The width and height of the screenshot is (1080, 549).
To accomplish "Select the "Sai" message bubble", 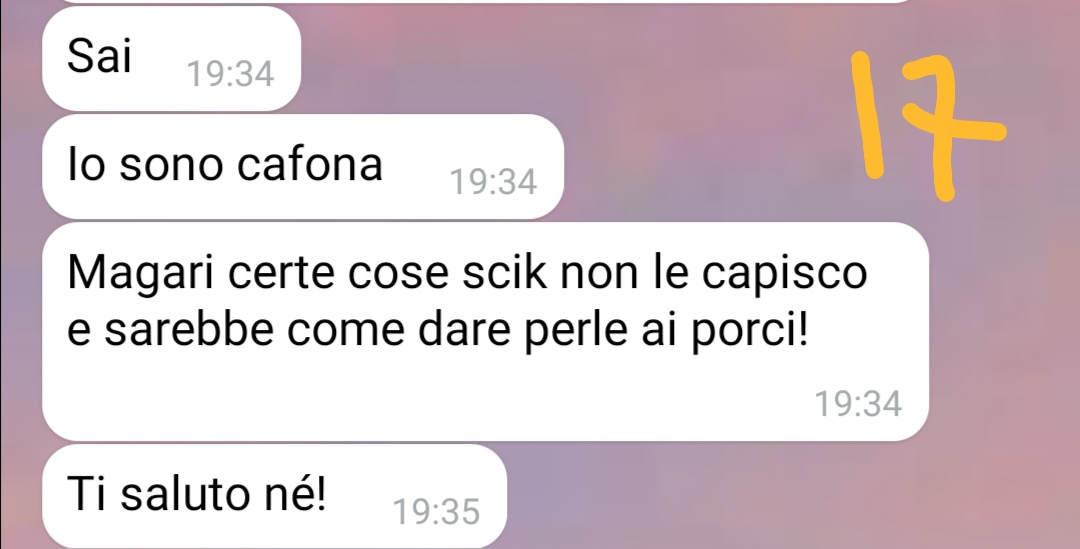I will pyautogui.click(x=172, y=59).
